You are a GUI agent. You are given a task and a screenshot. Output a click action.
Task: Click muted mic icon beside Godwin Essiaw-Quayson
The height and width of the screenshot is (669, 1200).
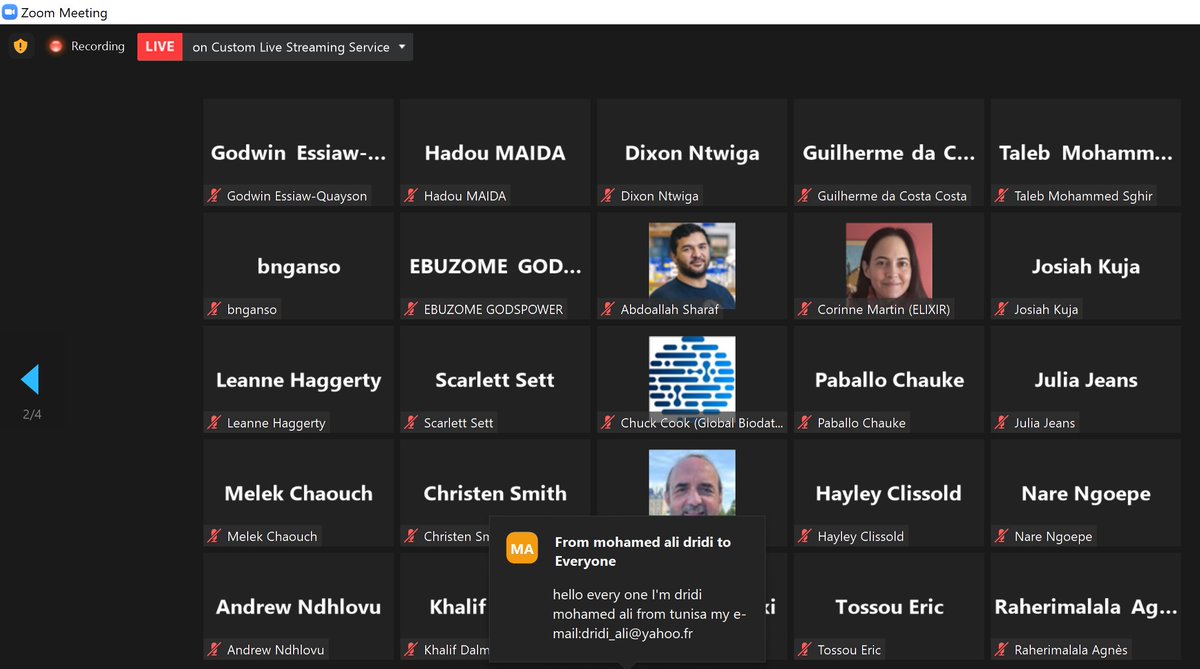(x=214, y=196)
